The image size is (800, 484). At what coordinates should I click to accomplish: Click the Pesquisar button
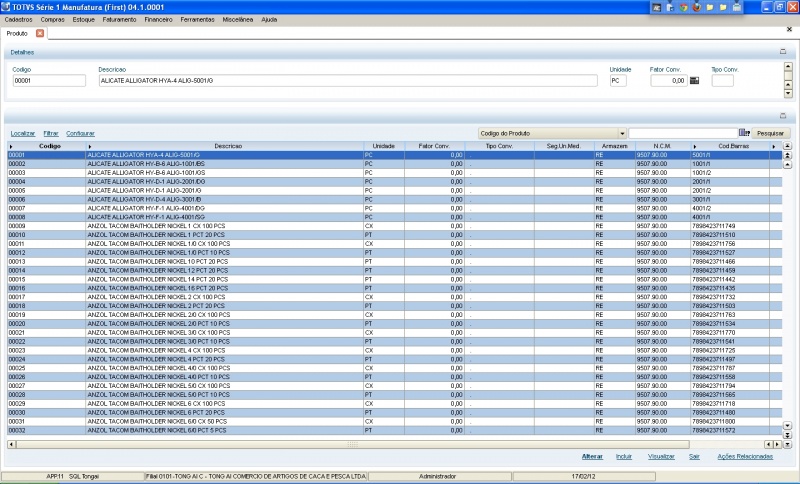(x=770, y=132)
